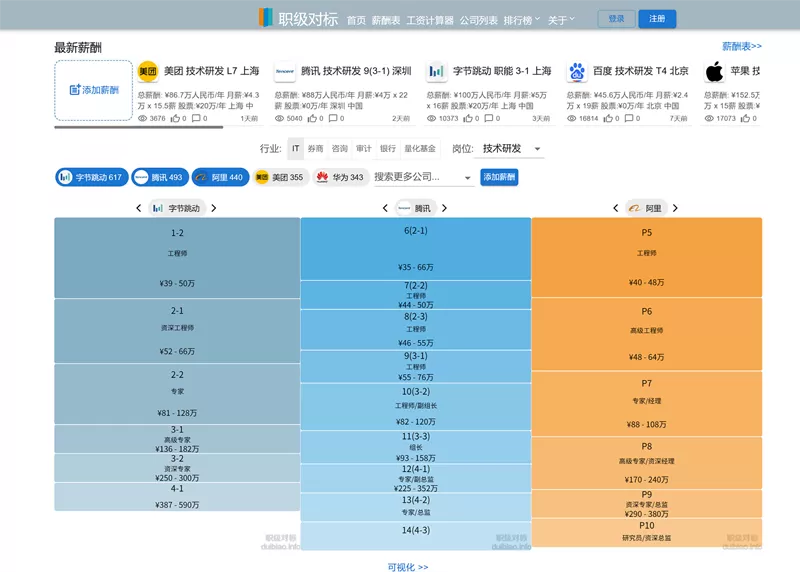Click blue 添加薪酬 button beside company search
The width and height of the screenshot is (800, 572).
point(499,177)
